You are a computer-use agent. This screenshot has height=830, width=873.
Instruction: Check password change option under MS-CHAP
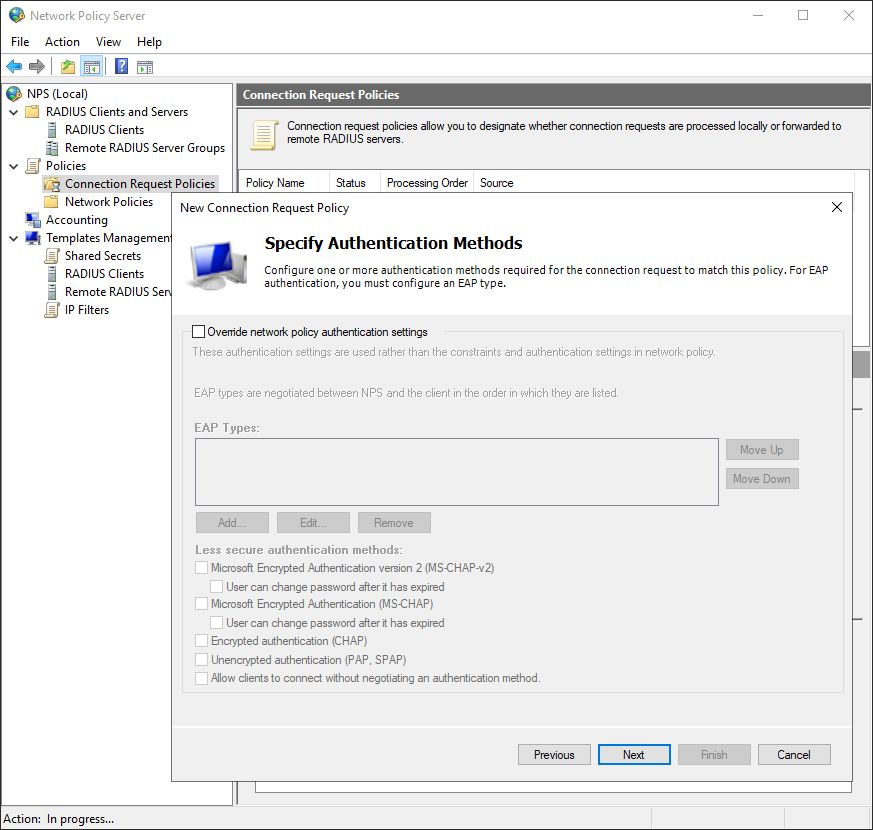coord(217,623)
